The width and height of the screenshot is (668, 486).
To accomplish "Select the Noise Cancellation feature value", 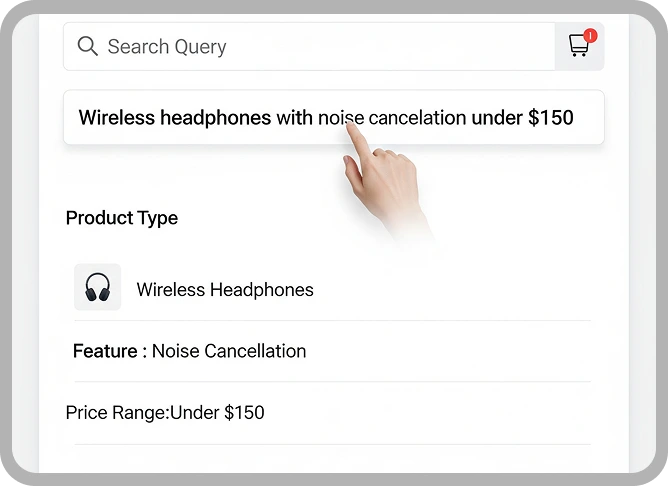I will point(229,351).
